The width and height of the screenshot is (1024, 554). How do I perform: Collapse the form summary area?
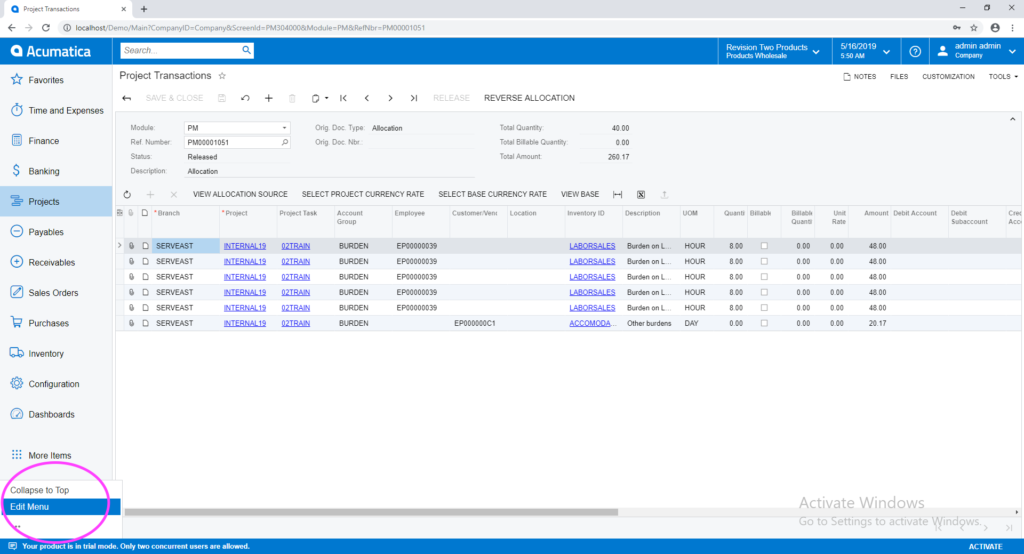tap(1012, 120)
